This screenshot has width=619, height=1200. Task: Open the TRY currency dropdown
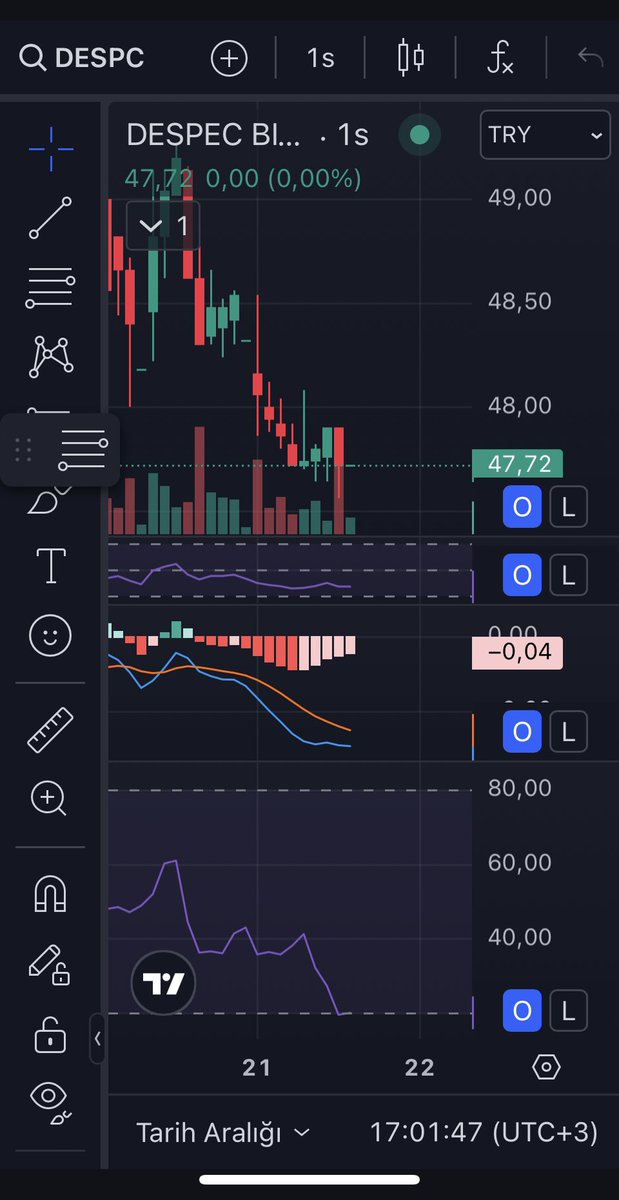tap(545, 135)
